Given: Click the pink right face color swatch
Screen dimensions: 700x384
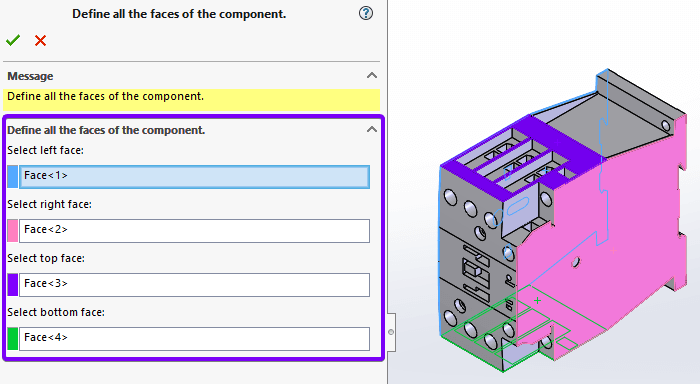Looking at the screenshot, I should tap(12, 230).
